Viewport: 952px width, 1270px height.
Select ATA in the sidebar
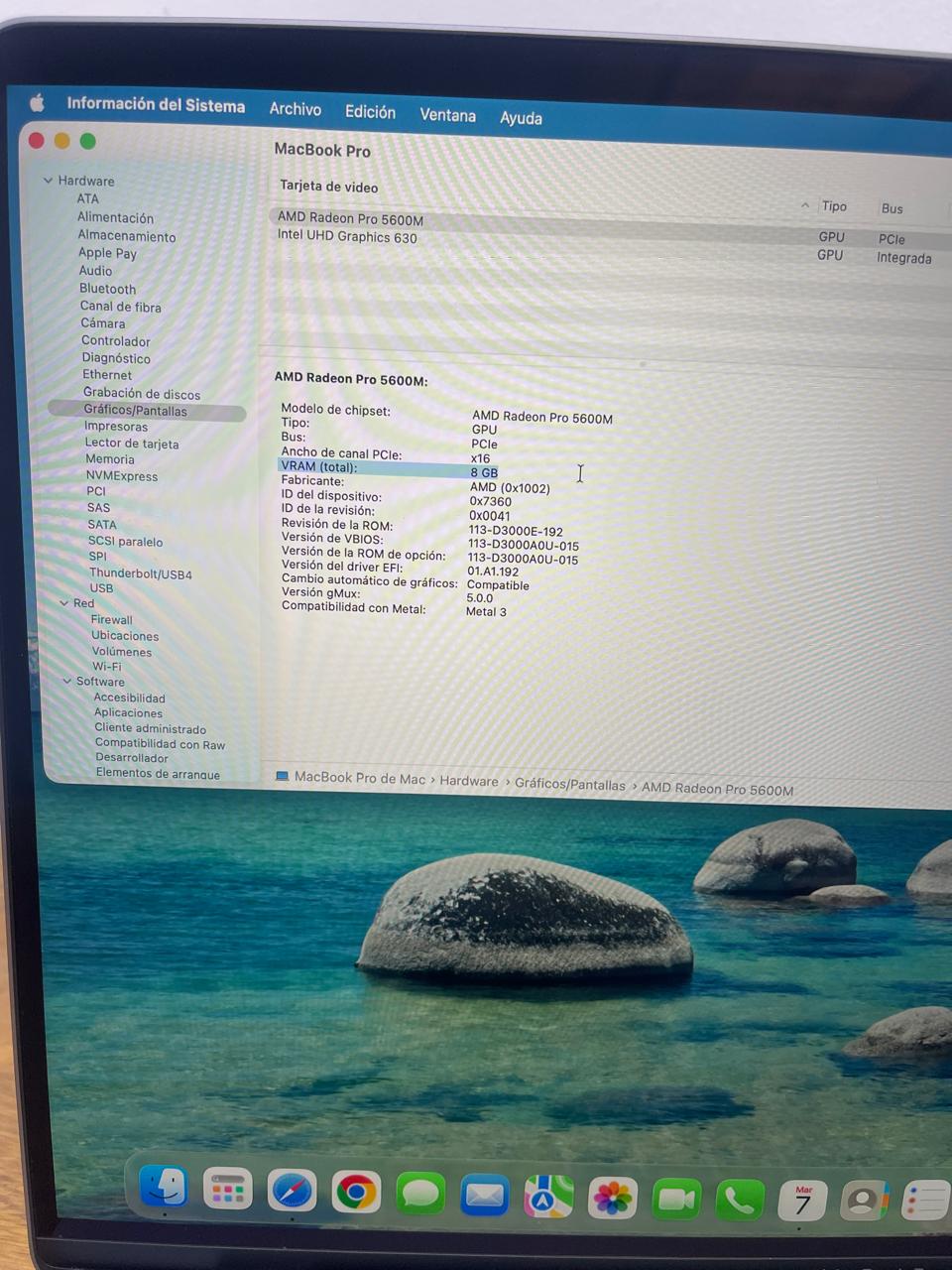click(88, 198)
